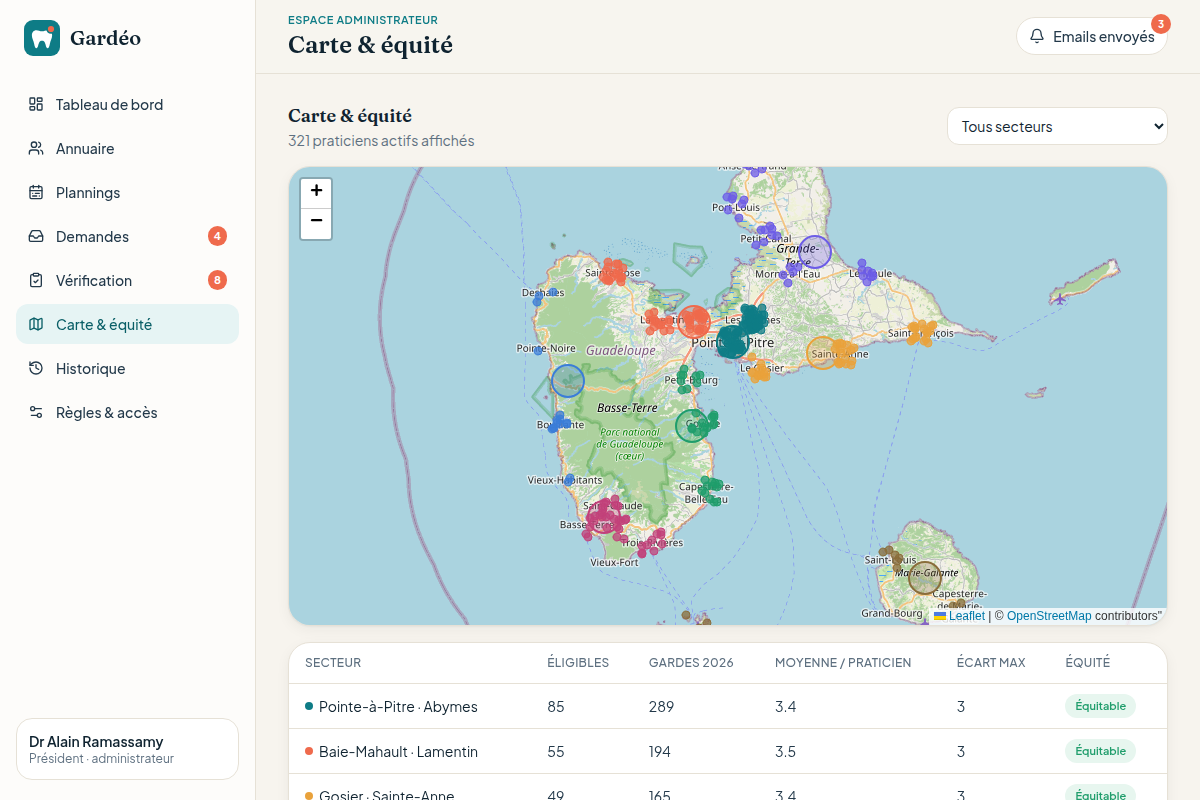This screenshot has width=1200, height=800.
Task: Click the Gardéo tooth logo icon
Action: click(42, 38)
